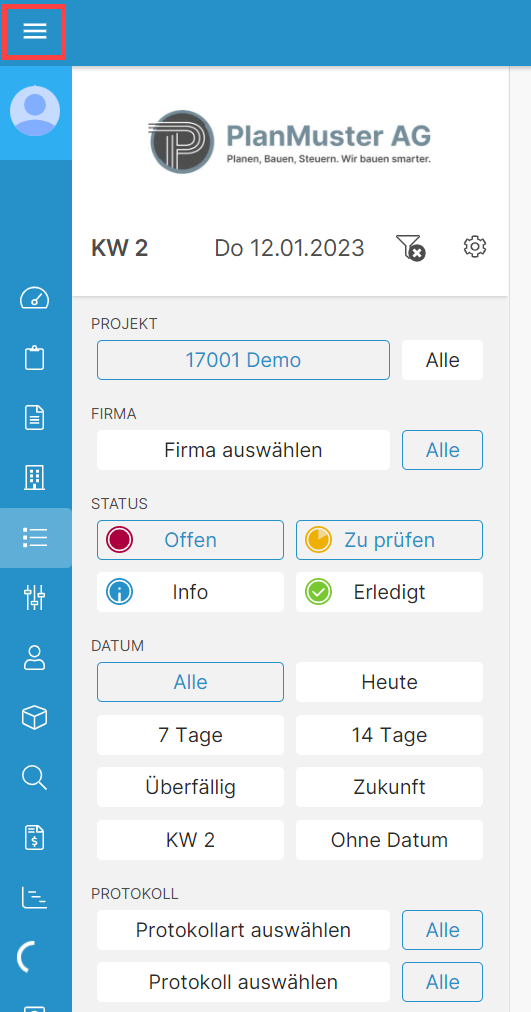Open the dashboard speedometer icon

[35, 298]
